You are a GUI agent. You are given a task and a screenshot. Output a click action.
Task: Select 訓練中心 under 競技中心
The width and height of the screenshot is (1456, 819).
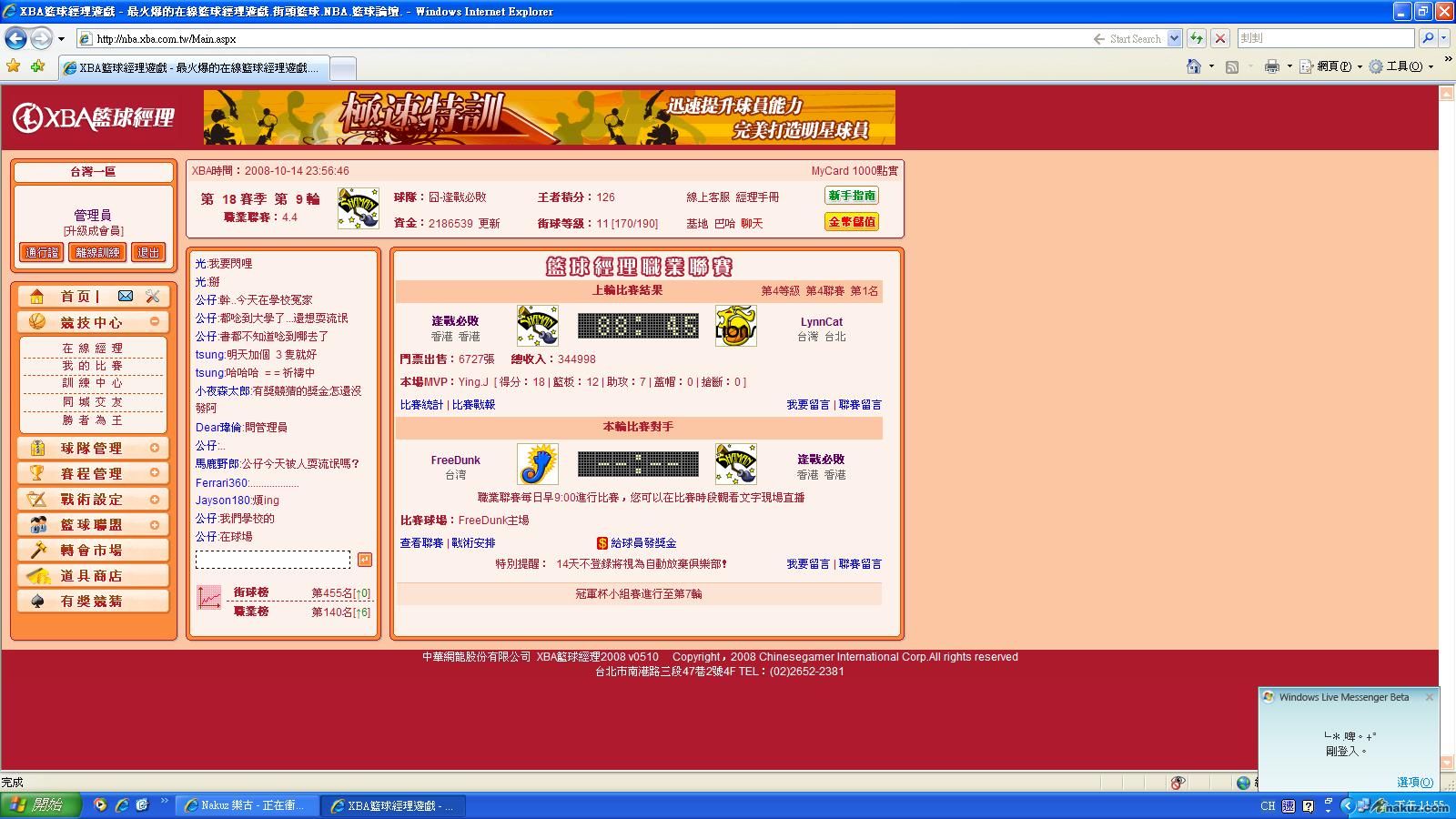(93, 383)
